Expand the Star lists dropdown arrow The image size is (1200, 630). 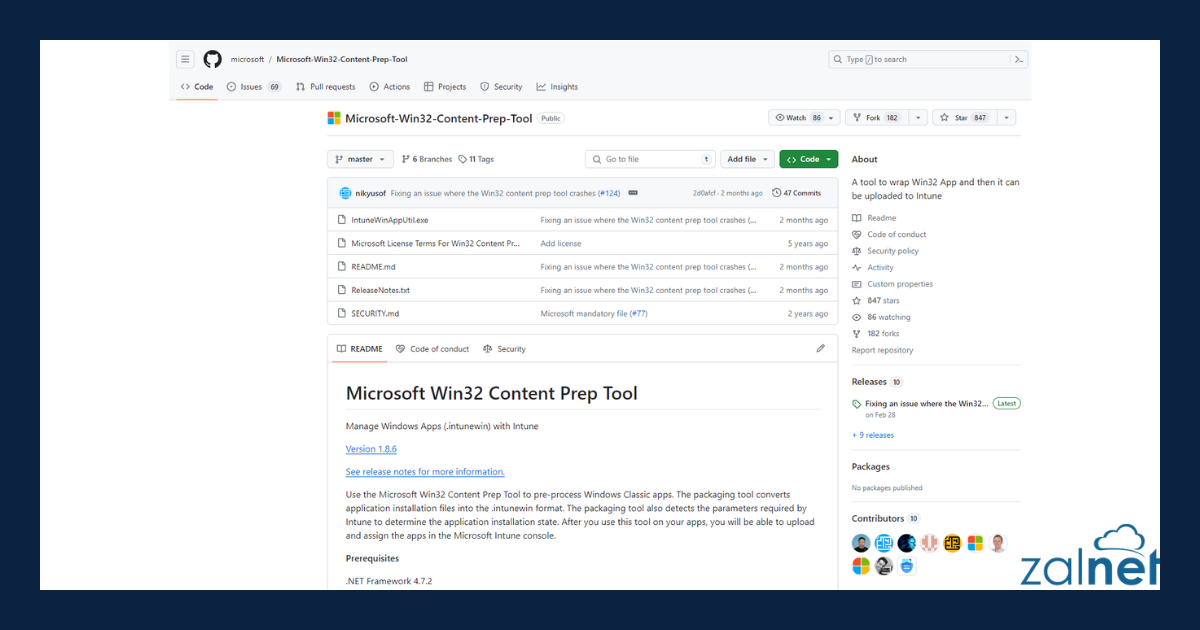(1006, 117)
